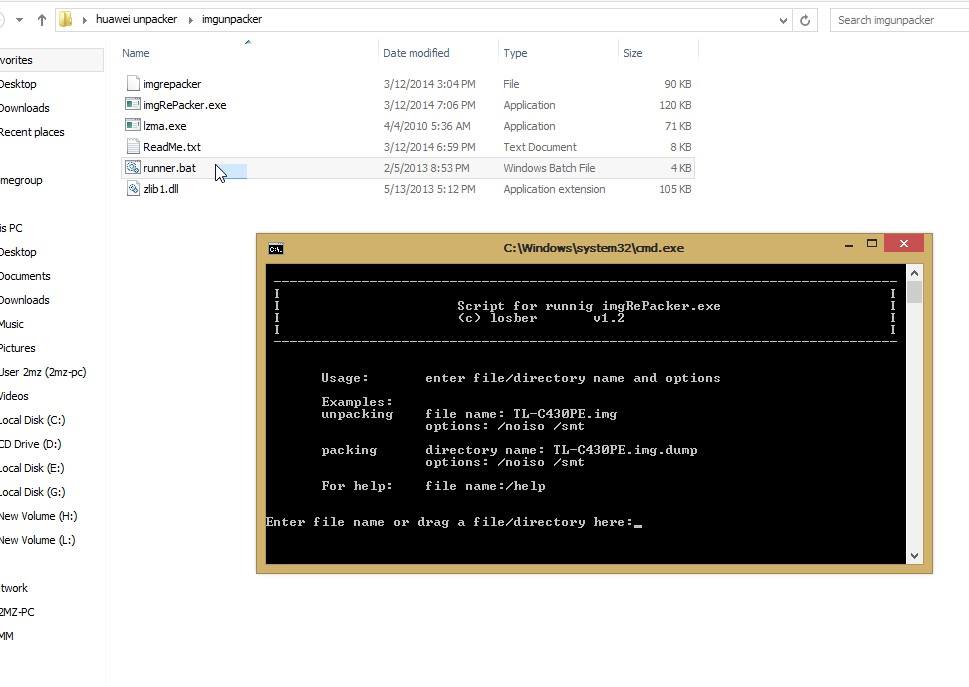Viewport: 969px width, 687px height.
Task: Select the runner.bat batch file icon
Action: 132,167
